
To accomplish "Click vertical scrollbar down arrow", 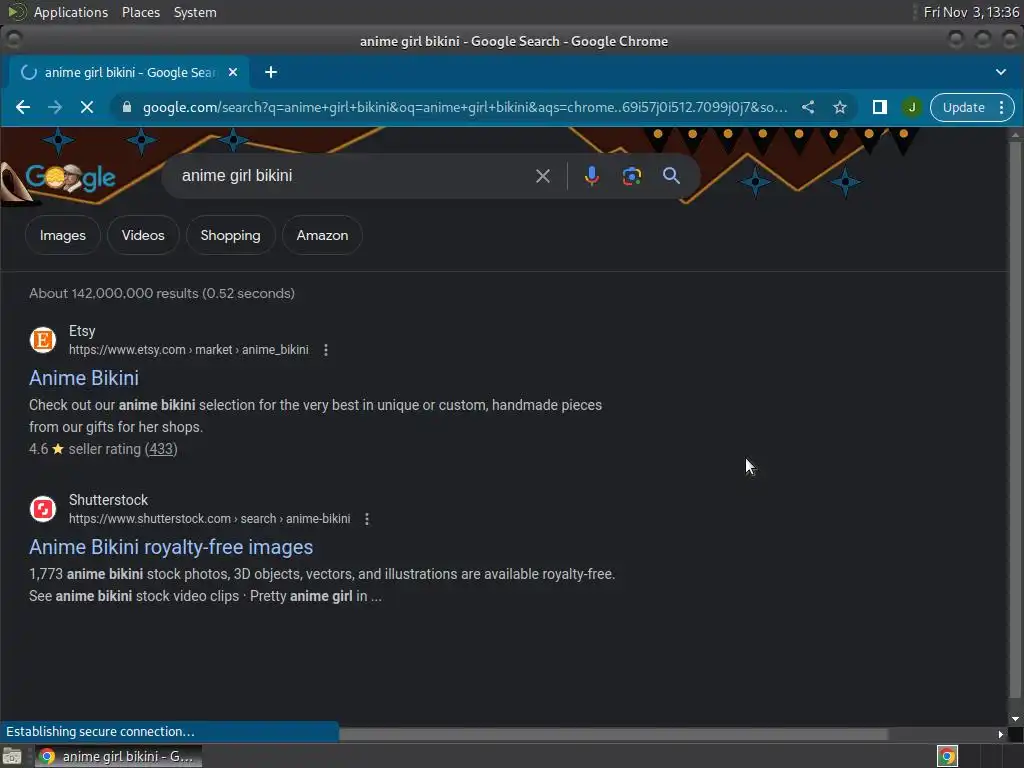I will [1015, 719].
